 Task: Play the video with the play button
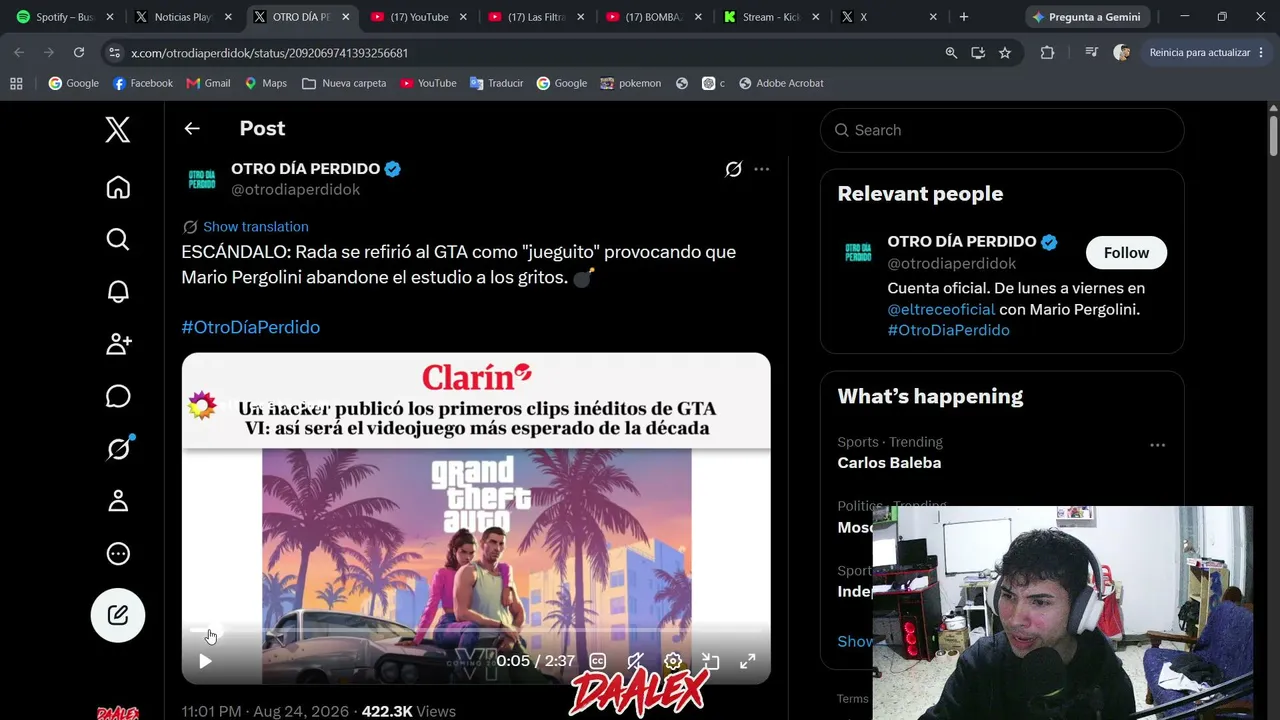coord(205,661)
